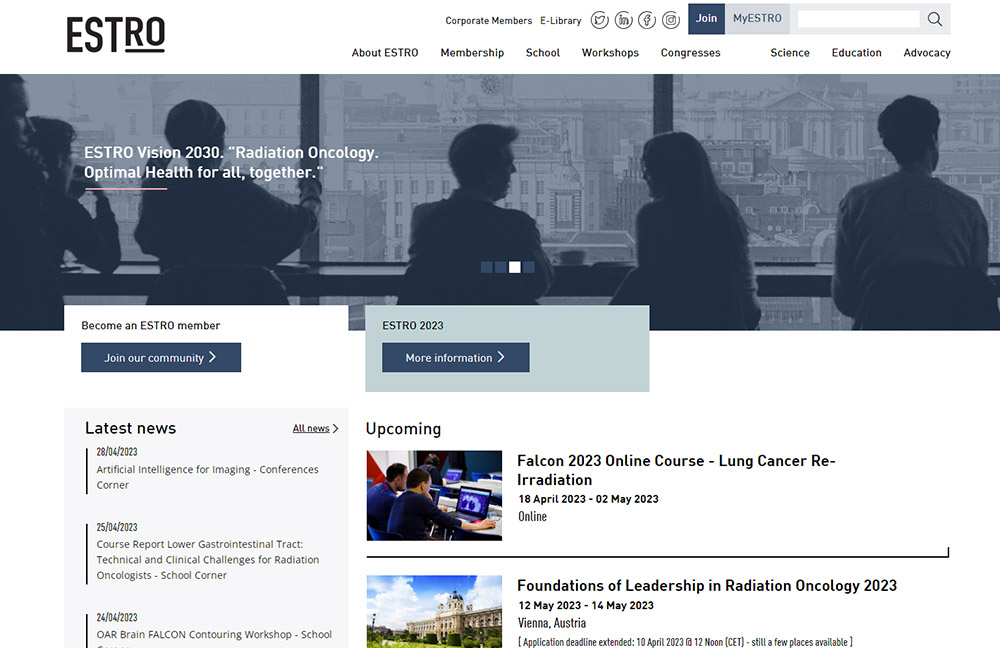Screen dimensions: 1000x648
Task: Open the School menu
Action: click(543, 53)
